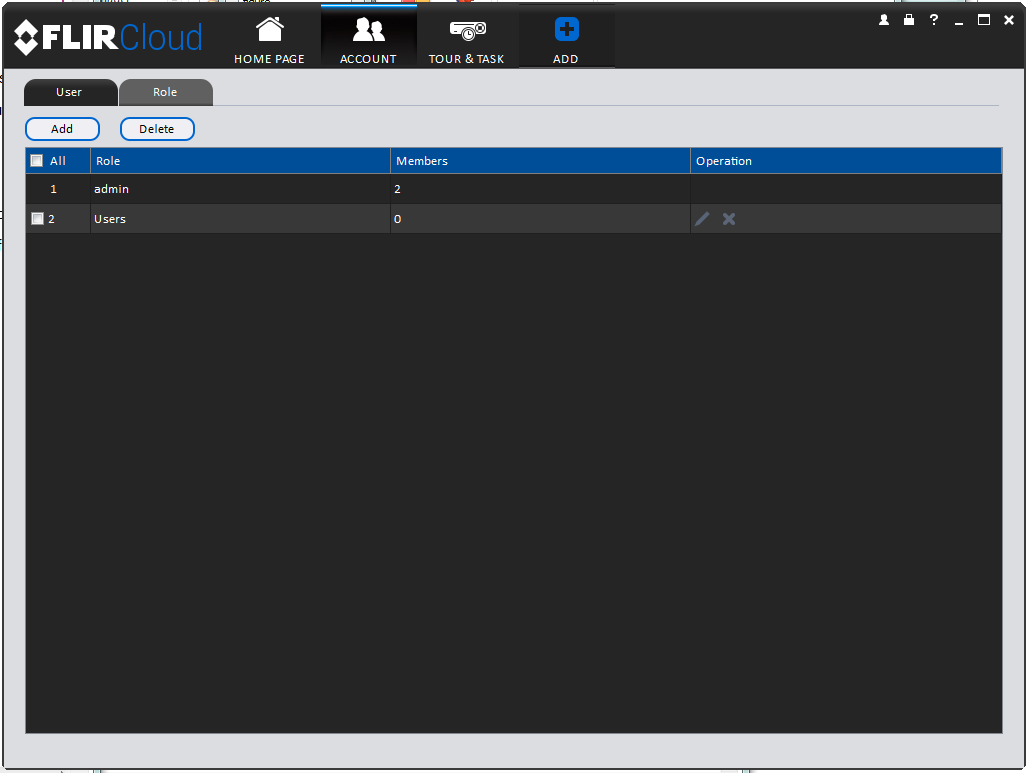Switch to the User tab
Viewport: 1029px width, 773px height.
click(71, 93)
